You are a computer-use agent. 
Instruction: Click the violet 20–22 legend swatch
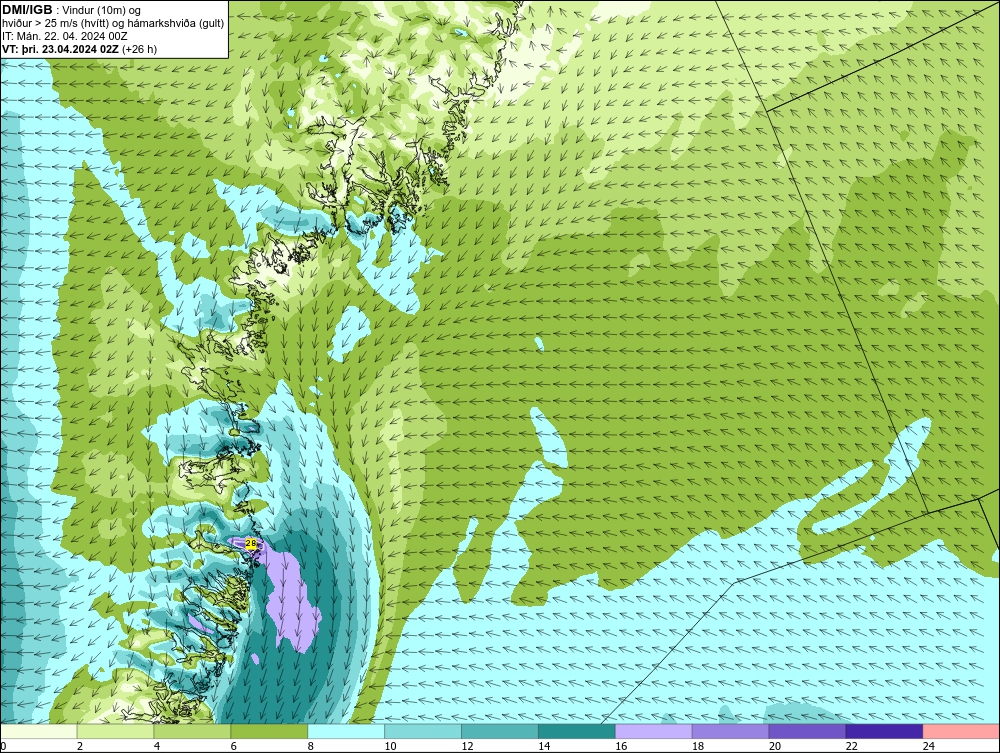click(807, 731)
